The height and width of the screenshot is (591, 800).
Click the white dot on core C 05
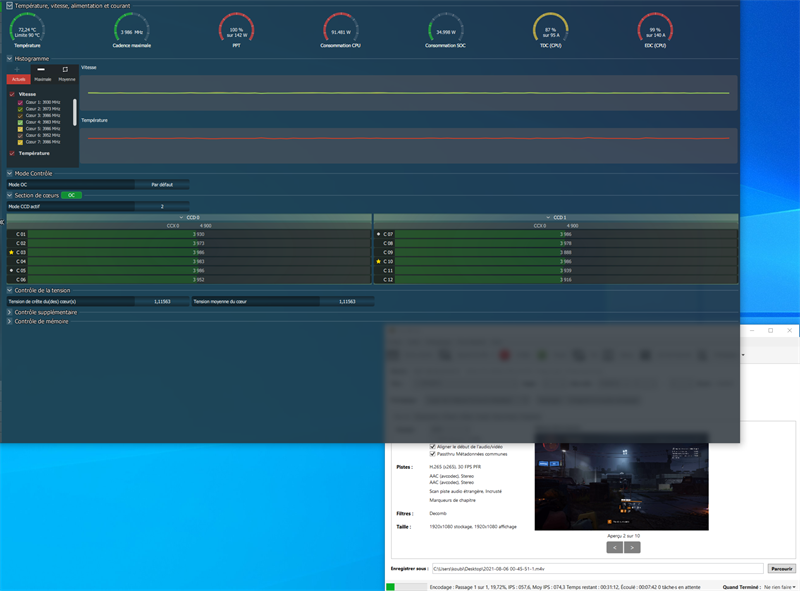(11, 271)
